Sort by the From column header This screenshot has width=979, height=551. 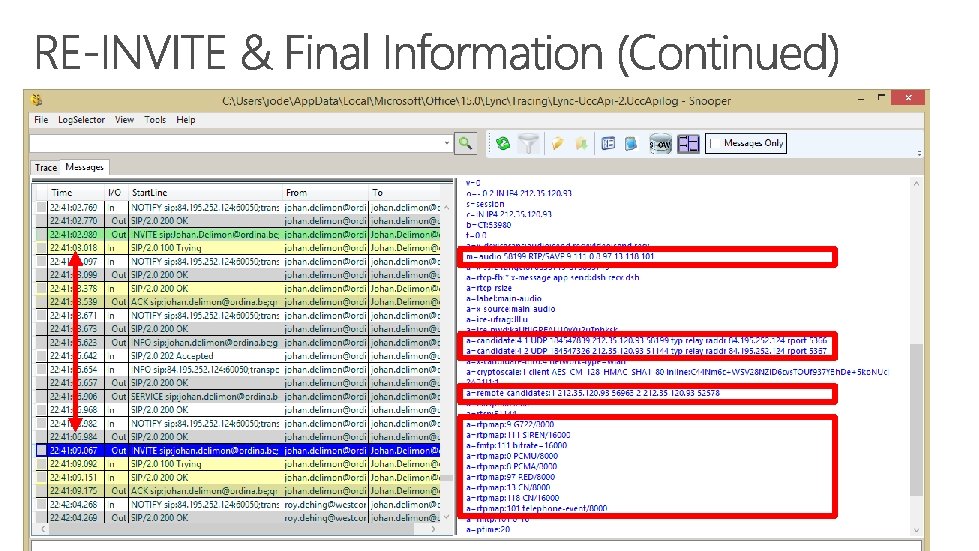point(326,193)
